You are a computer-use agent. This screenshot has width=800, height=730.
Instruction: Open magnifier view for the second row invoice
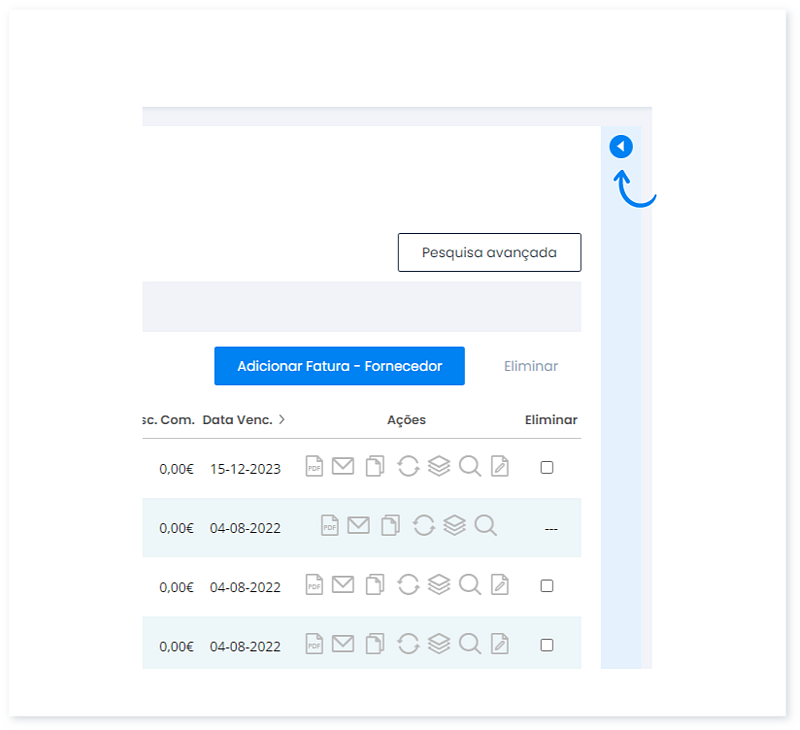click(x=486, y=526)
